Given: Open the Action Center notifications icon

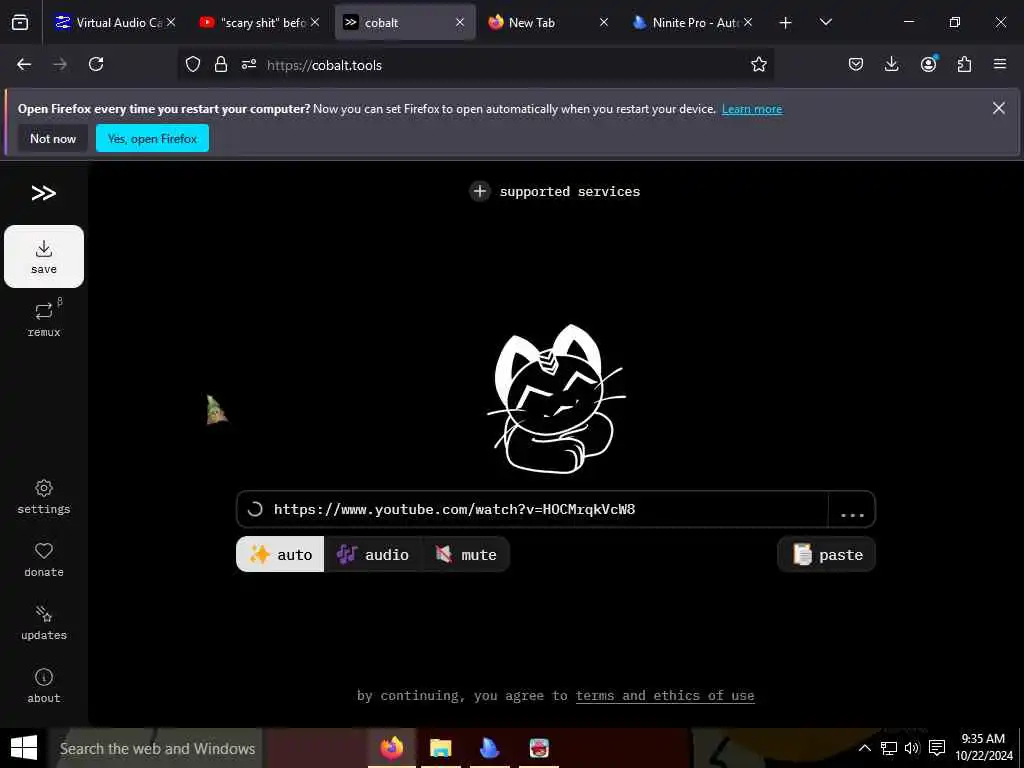Looking at the screenshot, I should click(x=936, y=748).
